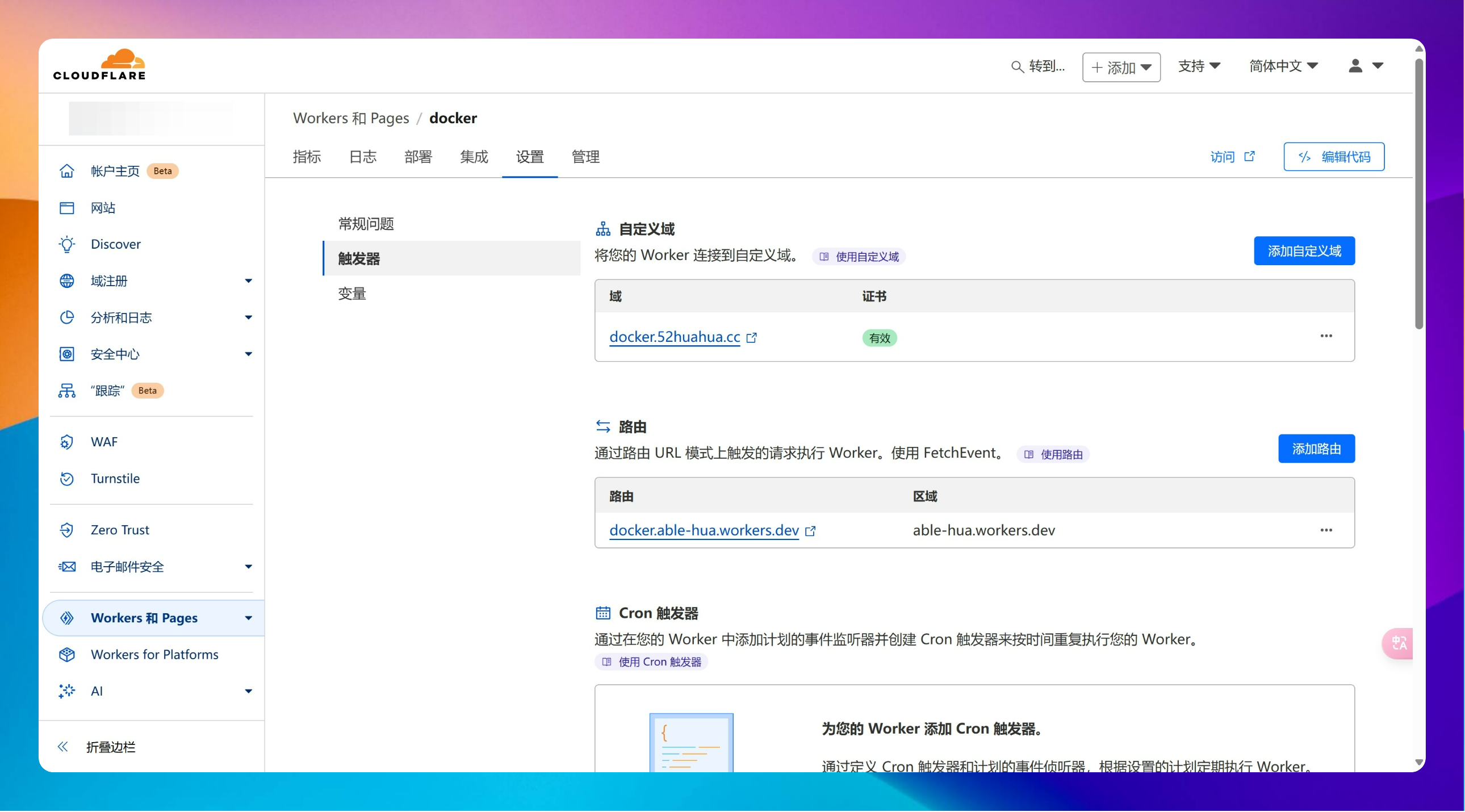Image resolution: width=1465 pixels, height=812 pixels.
Task: Open the 使用 Cron 触发器 docs link
Action: pyautogui.click(x=651, y=663)
